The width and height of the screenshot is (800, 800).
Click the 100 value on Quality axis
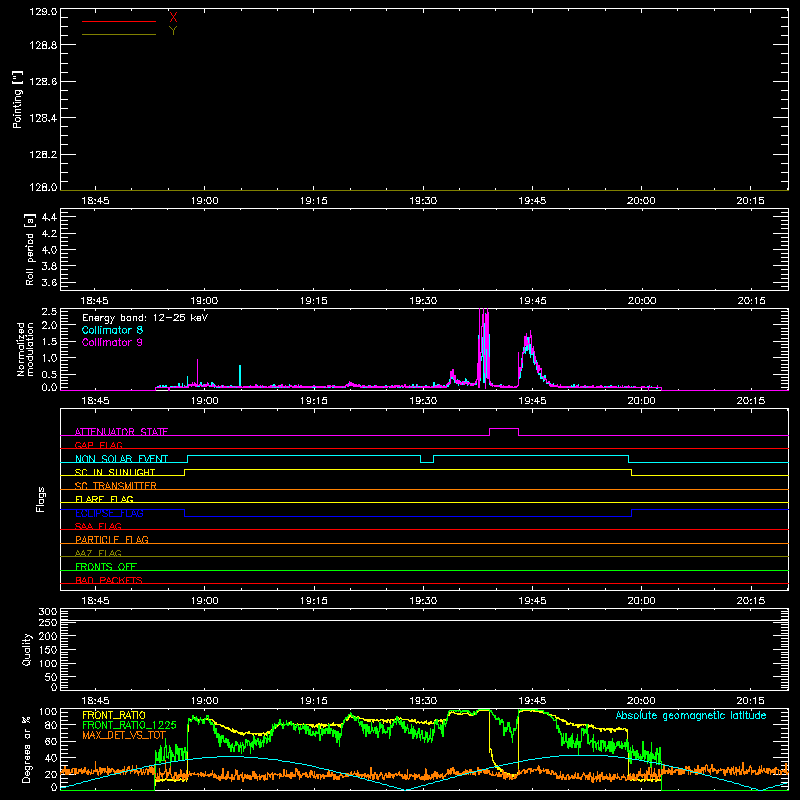tap(48, 664)
